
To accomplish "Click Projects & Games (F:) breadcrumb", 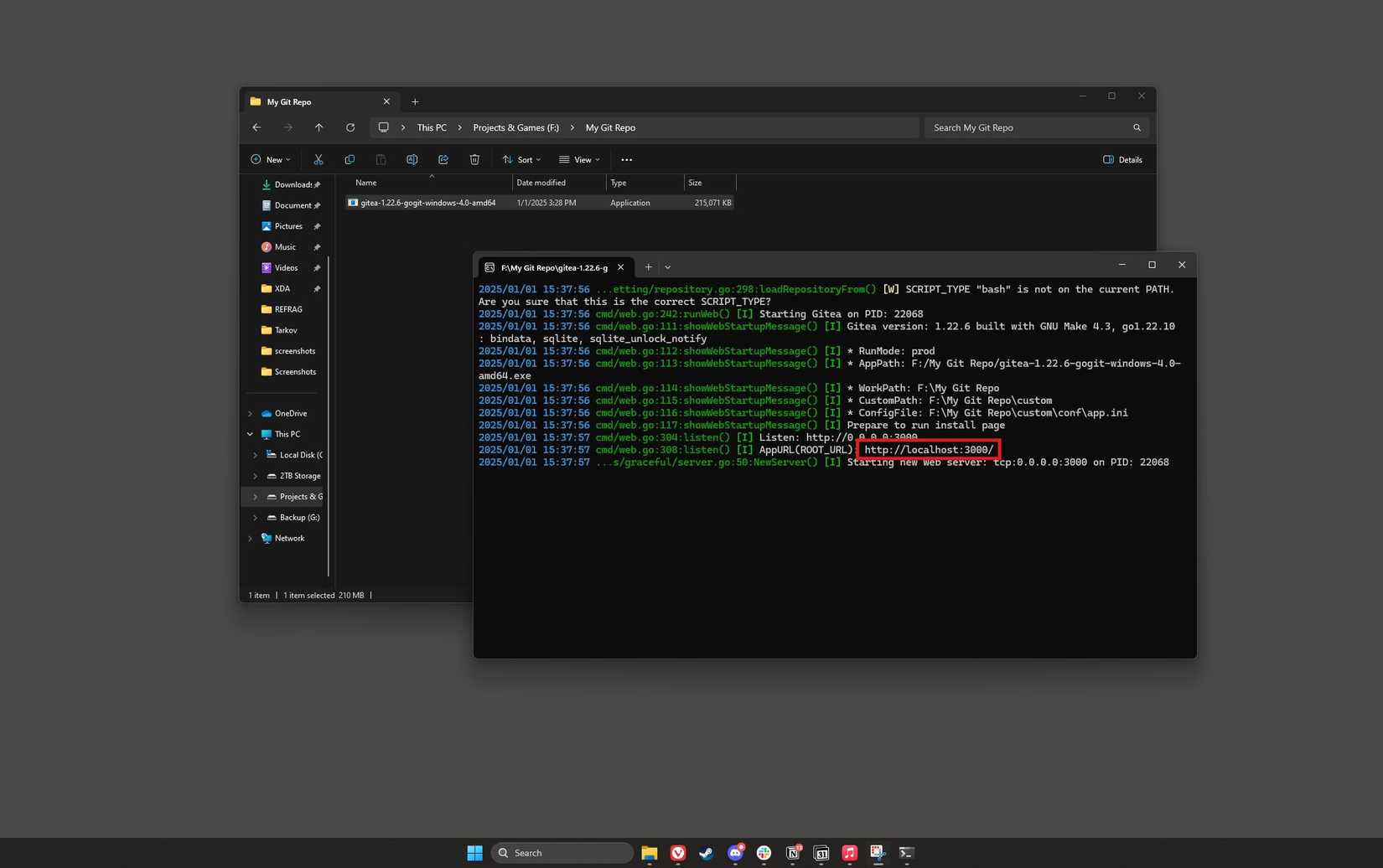I will click(515, 127).
